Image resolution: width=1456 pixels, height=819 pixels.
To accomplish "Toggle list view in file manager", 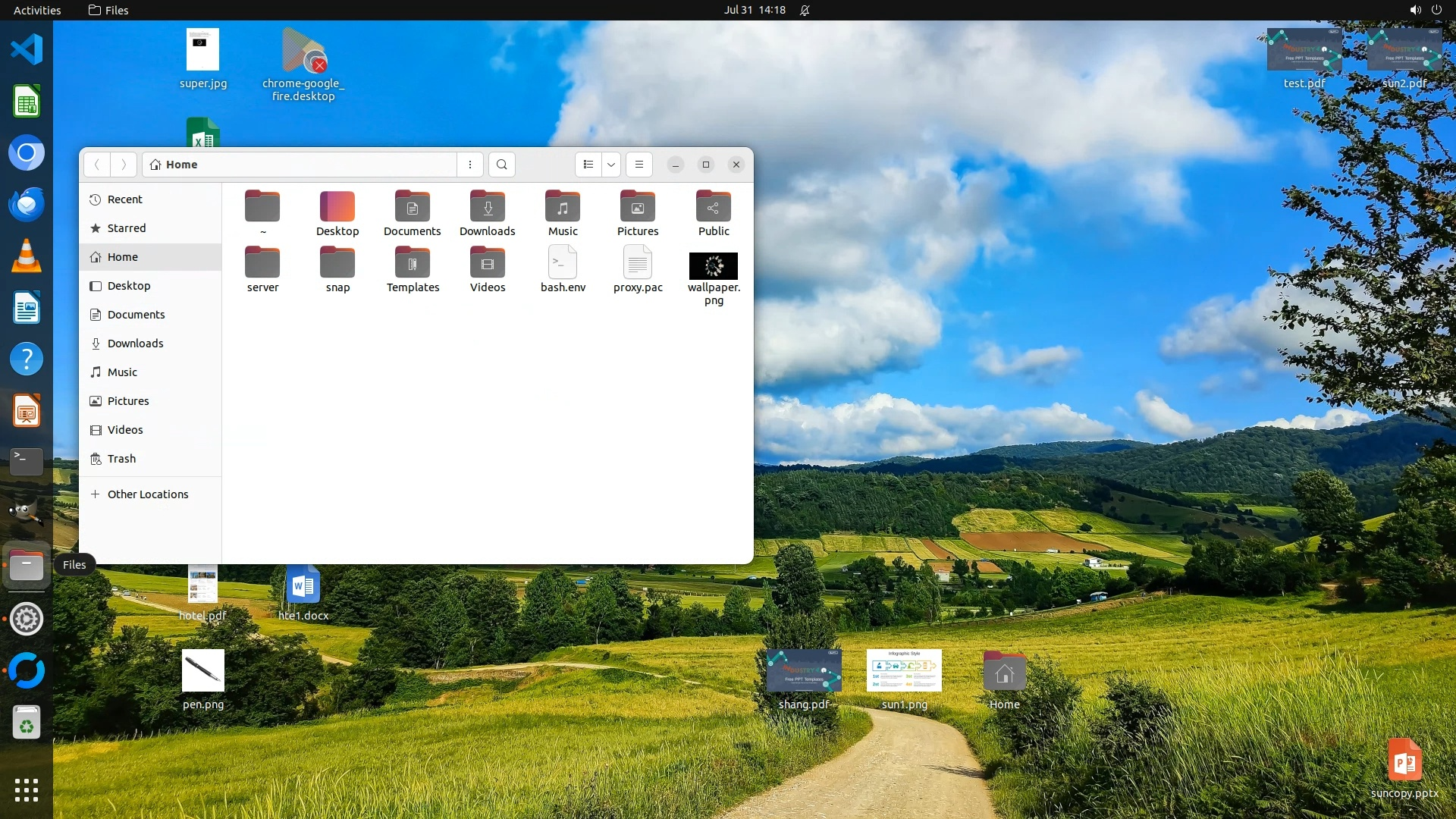I will (588, 165).
